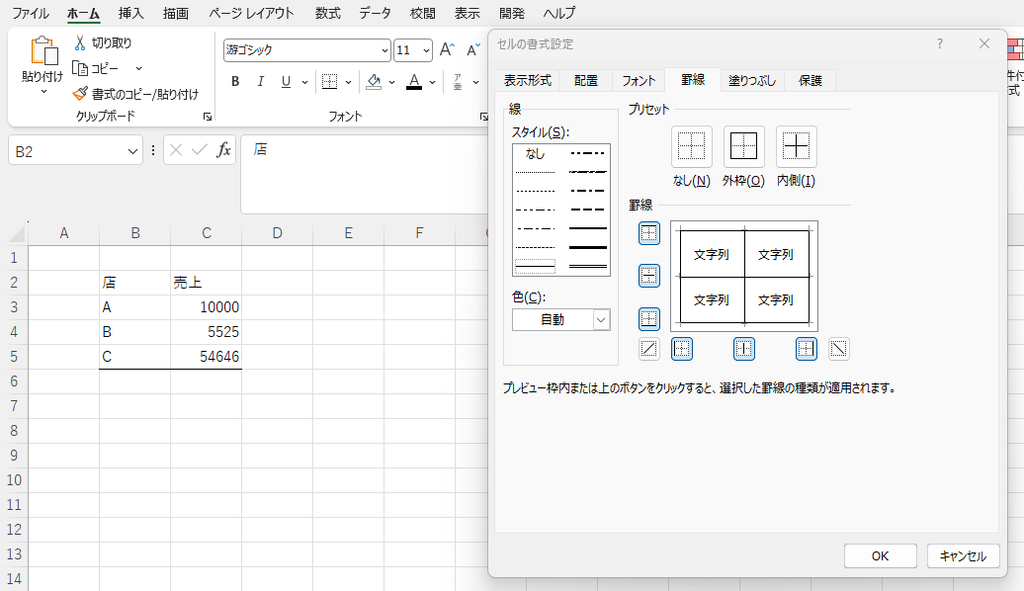Select the double line style
The height and width of the screenshot is (591, 1024).
tap(588, 266)
